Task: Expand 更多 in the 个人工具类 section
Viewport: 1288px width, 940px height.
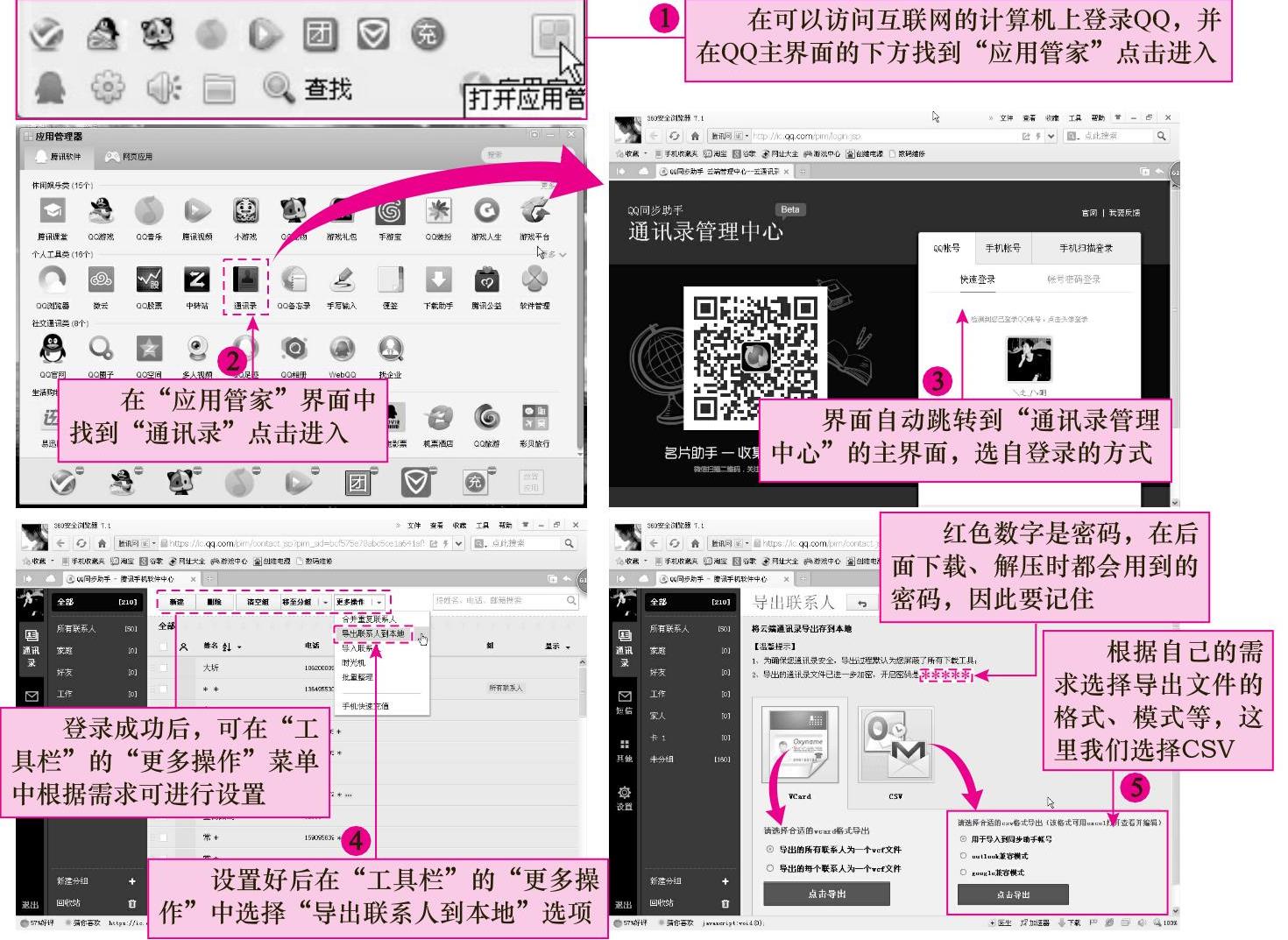Action: click(x=552, y=254)
